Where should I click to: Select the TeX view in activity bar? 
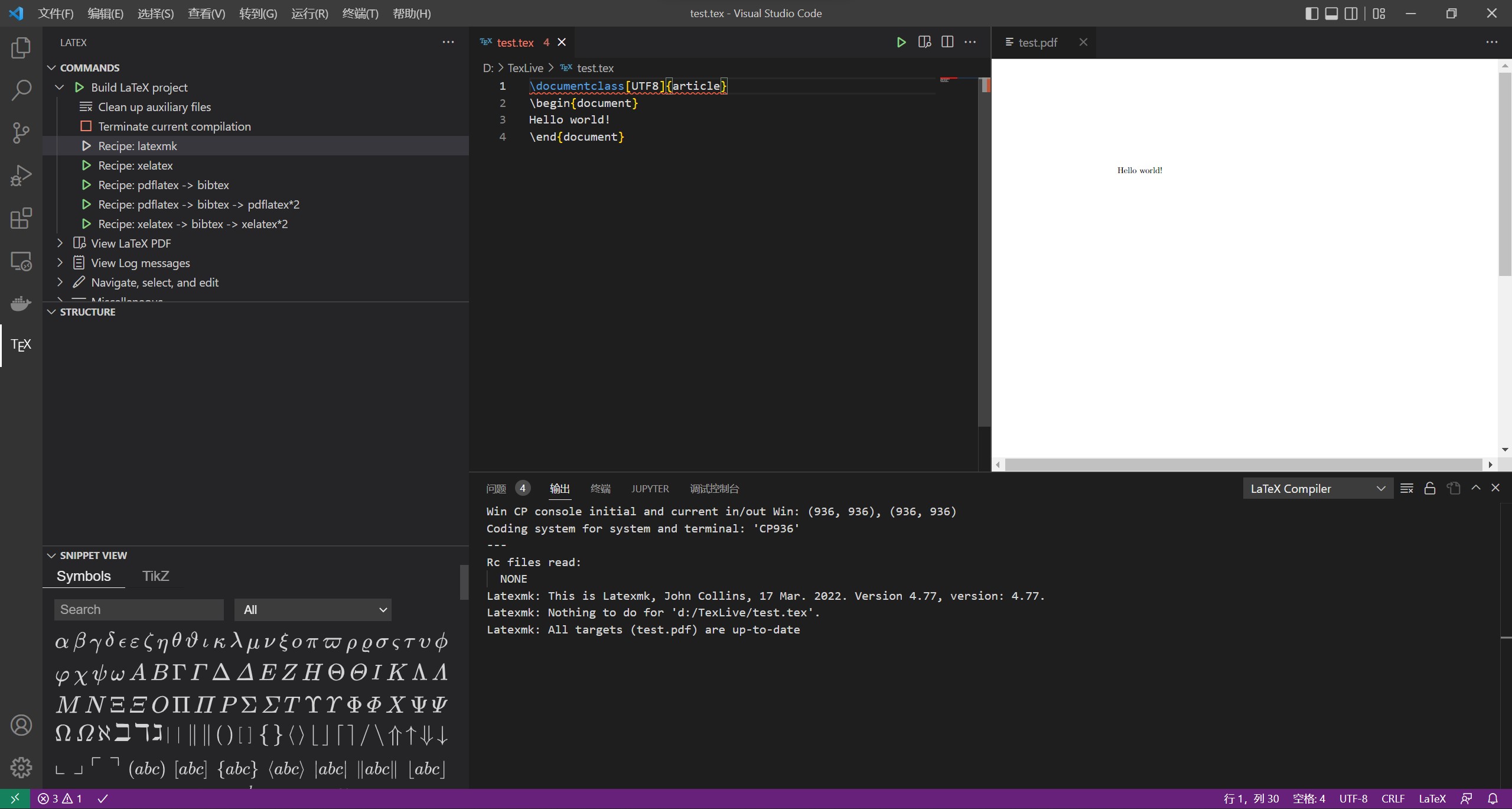coord(21,345)
